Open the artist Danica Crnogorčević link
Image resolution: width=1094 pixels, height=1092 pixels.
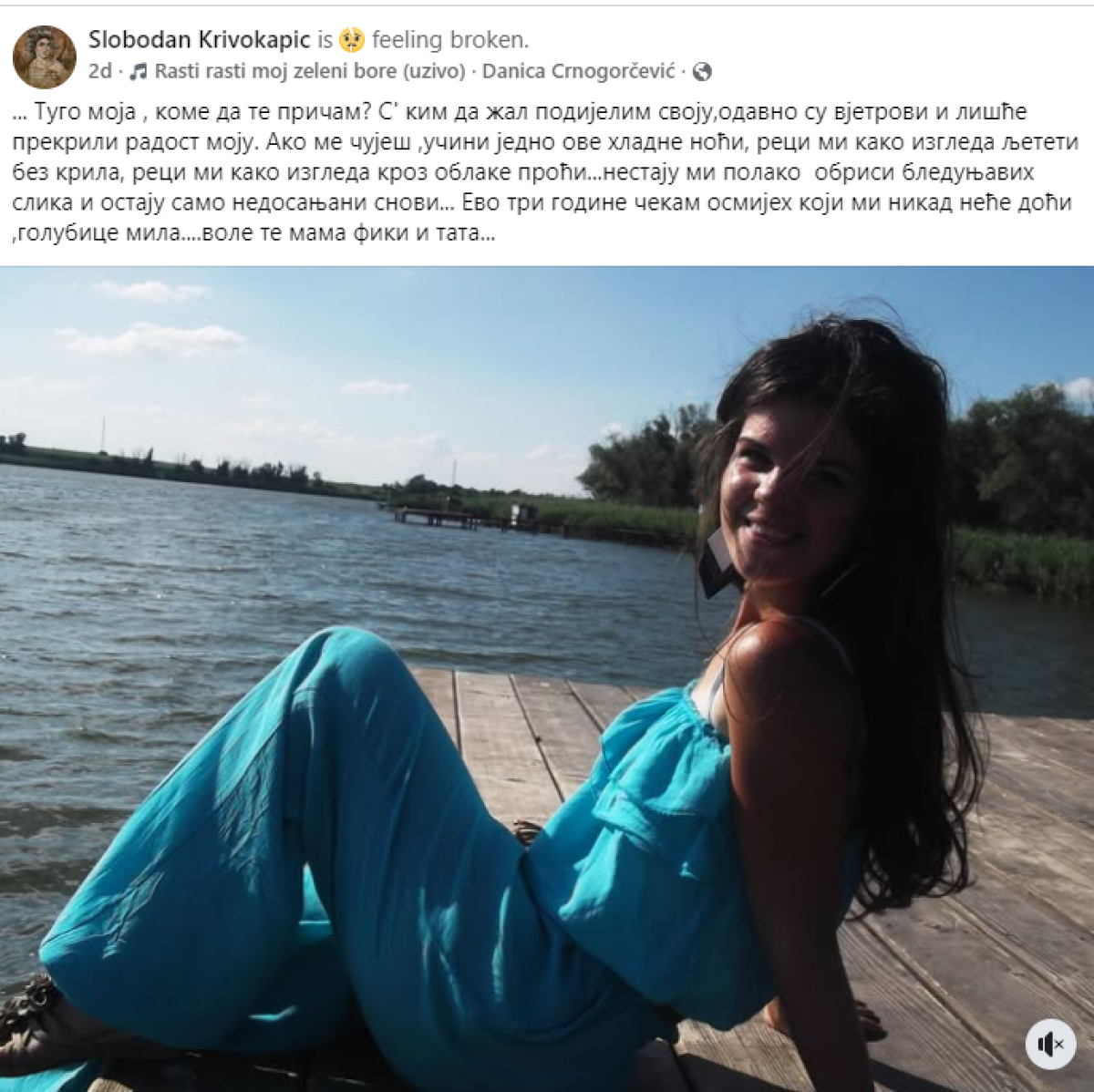tap(580, 71)
